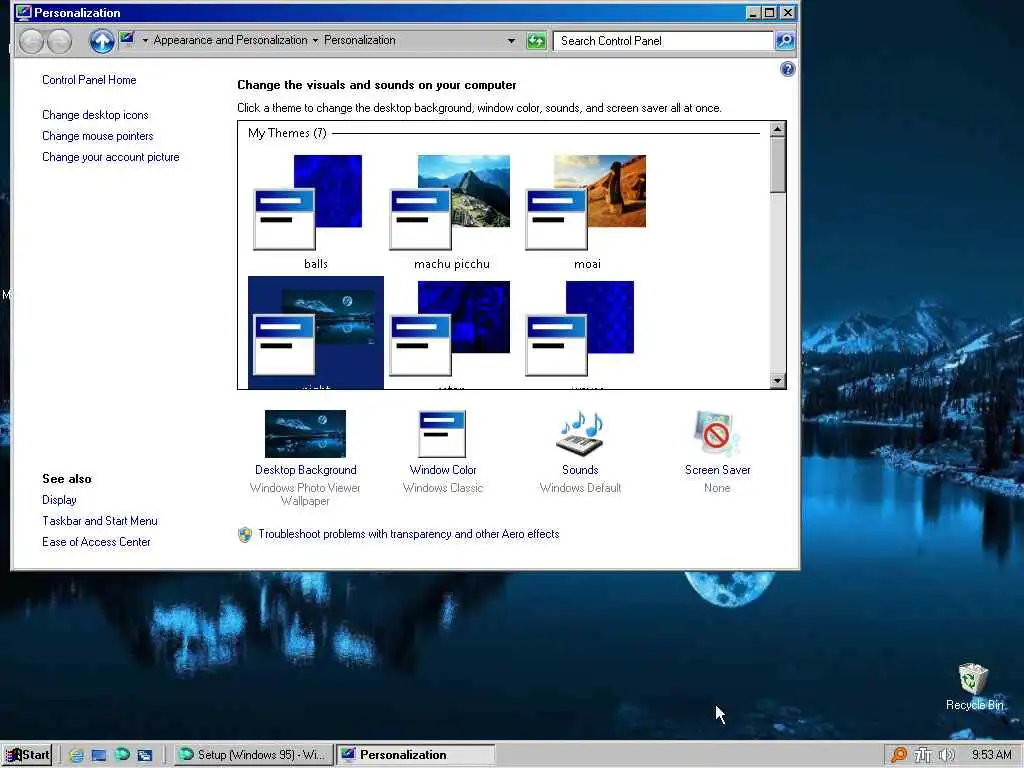Open Change your account picture
1024x768 pixels.
tap(111, 157)
